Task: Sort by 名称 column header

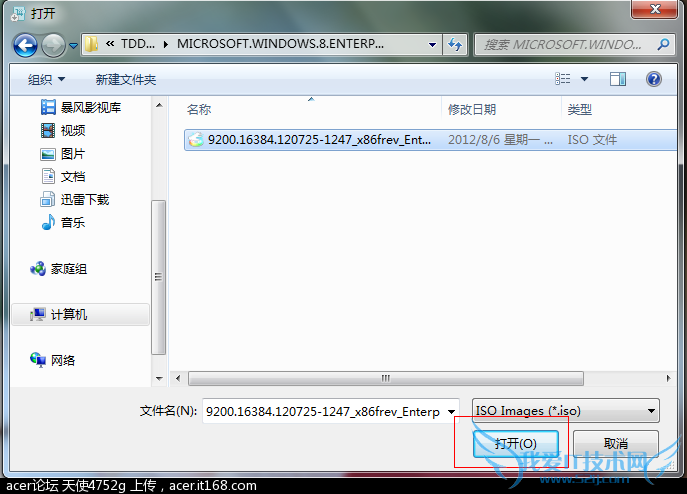Action: point(199,110)
